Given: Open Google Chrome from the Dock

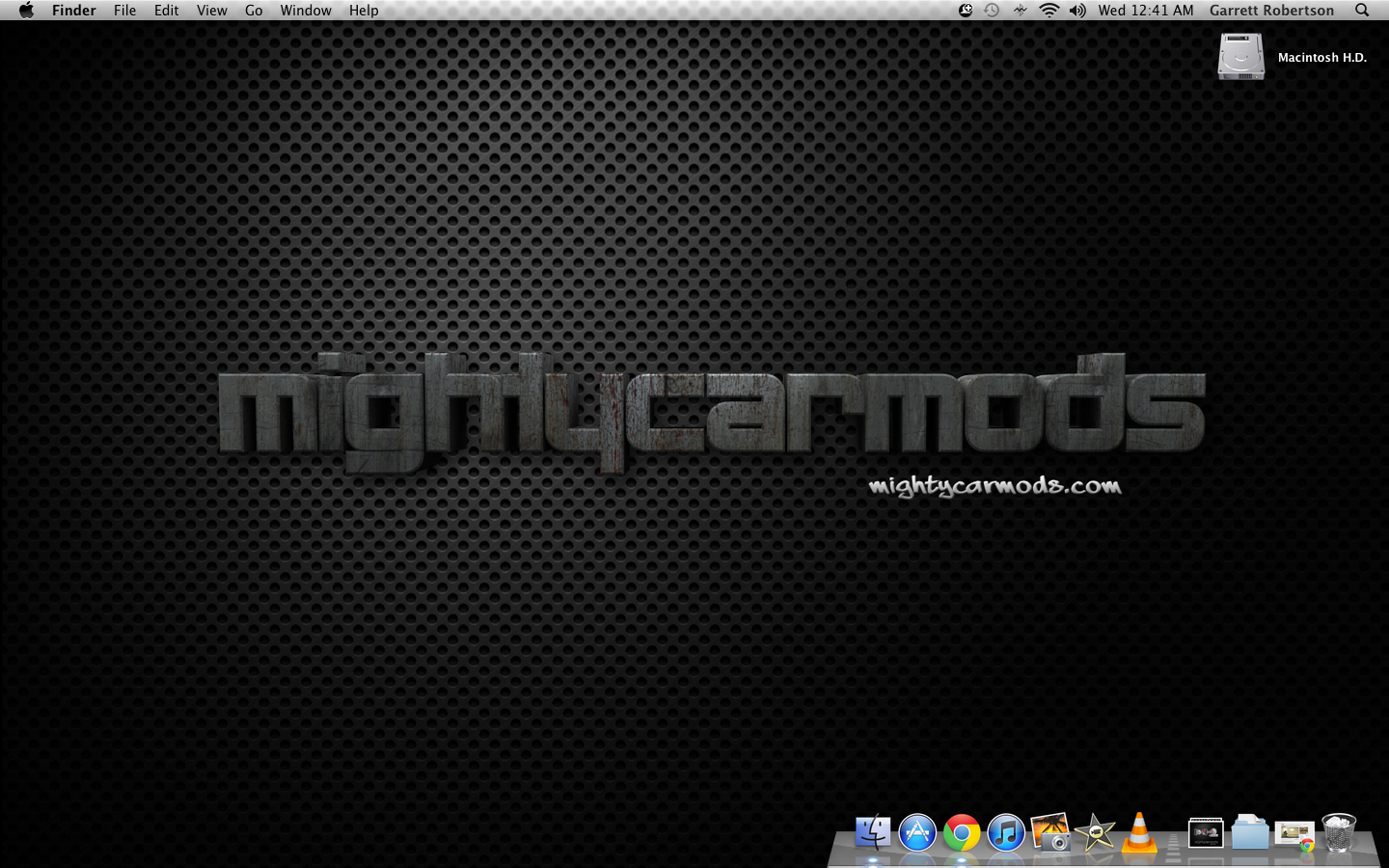Looking at the screenshot, I should click(962, 832).
